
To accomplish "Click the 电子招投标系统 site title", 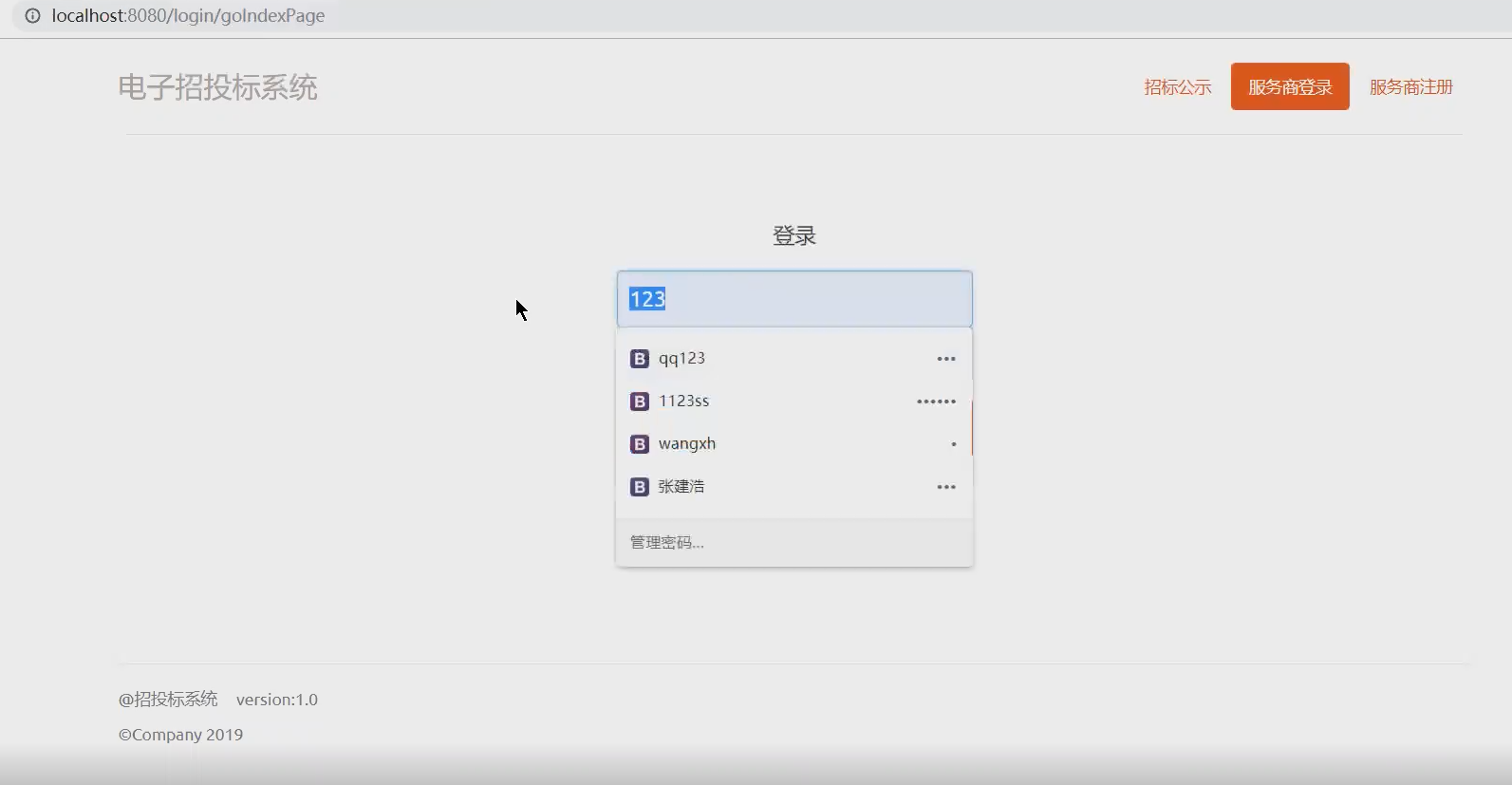I will click(217, 87).
